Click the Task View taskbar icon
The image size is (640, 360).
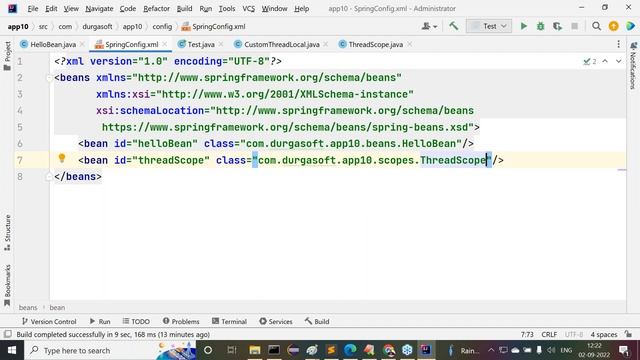point(232,350)
